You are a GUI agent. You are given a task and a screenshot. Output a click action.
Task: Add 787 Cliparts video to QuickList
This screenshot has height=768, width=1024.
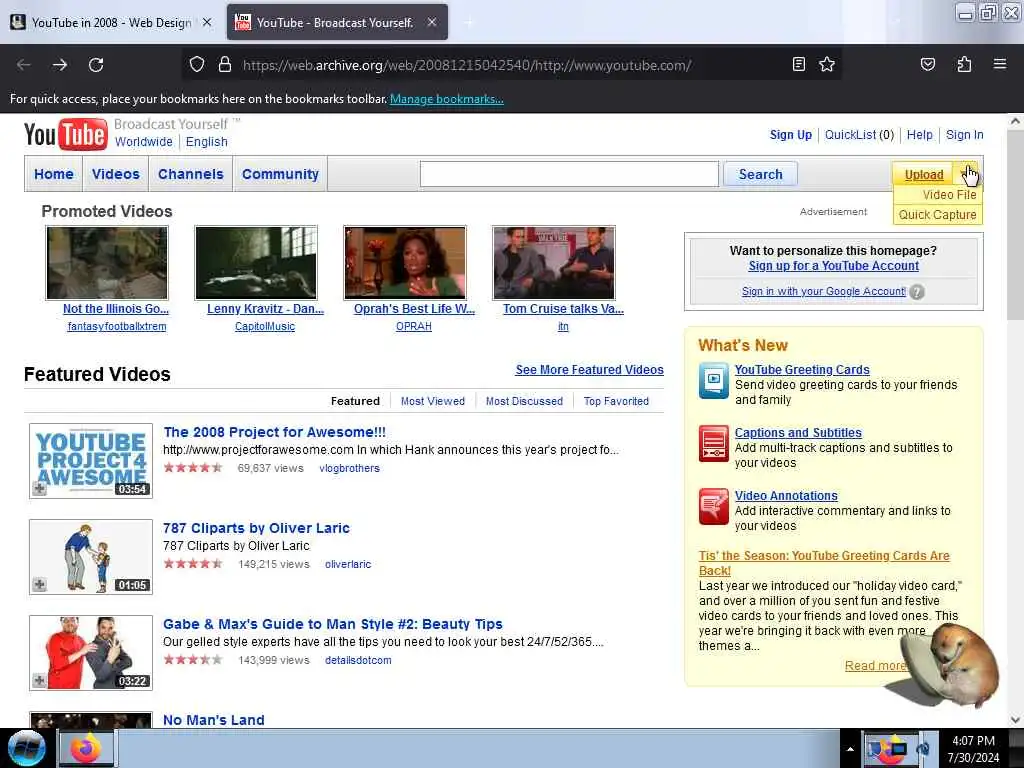tap(39, 584)
